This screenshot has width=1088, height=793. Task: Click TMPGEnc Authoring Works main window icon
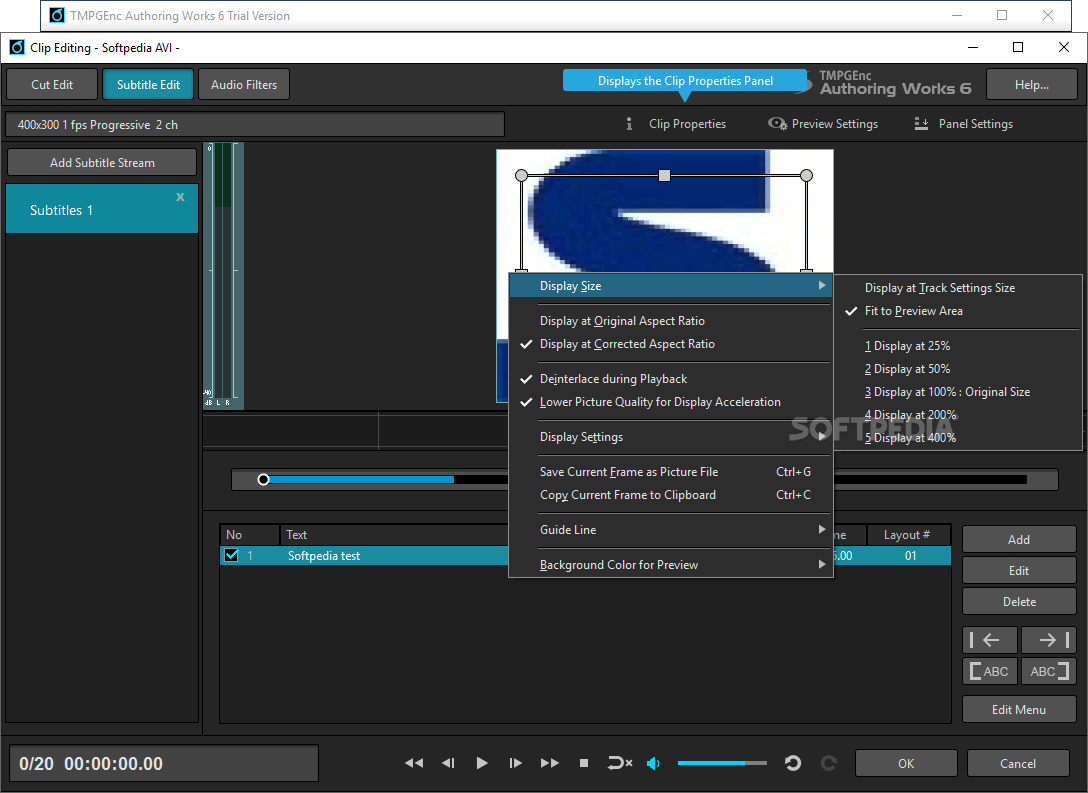pos(57,15)
